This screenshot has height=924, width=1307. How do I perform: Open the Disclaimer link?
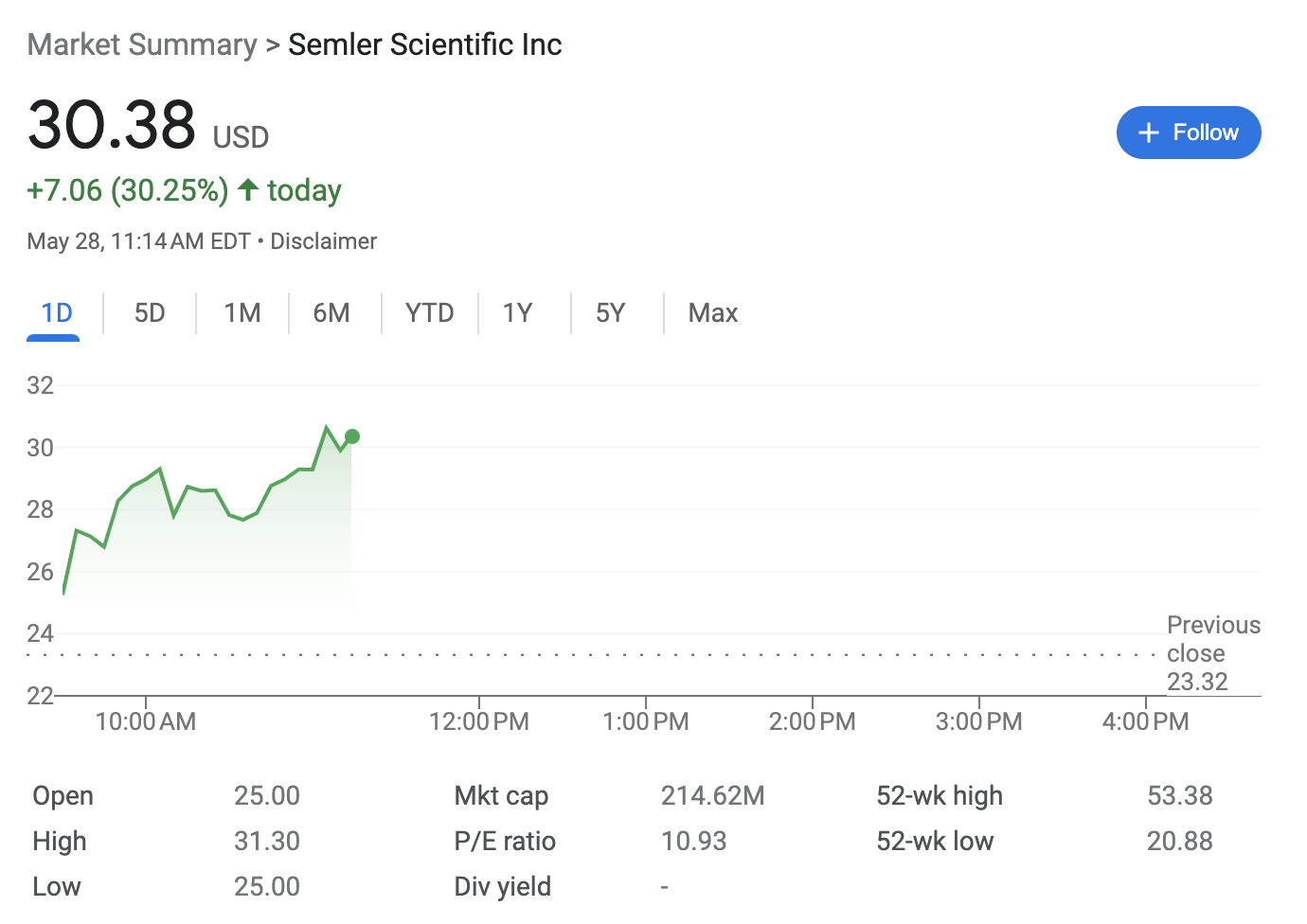[323, 241]
